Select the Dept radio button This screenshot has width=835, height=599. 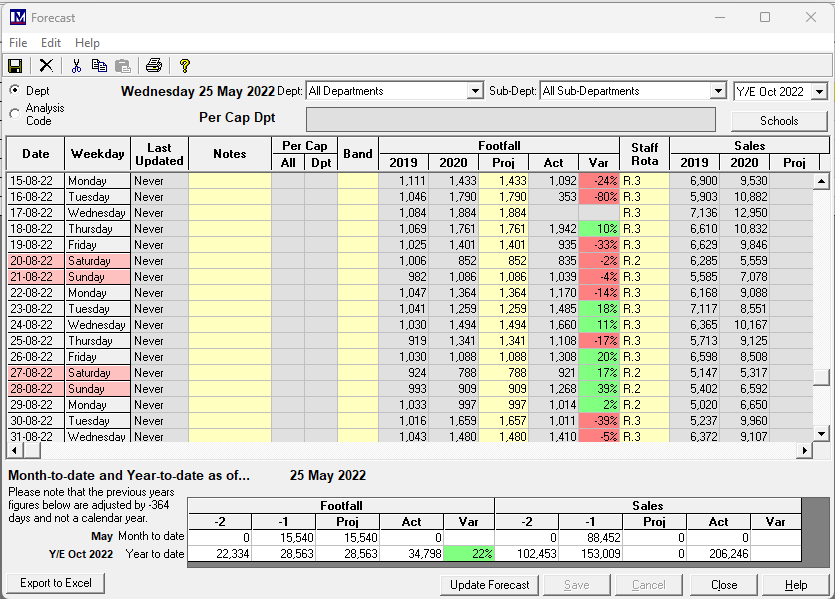coord(15,90)
